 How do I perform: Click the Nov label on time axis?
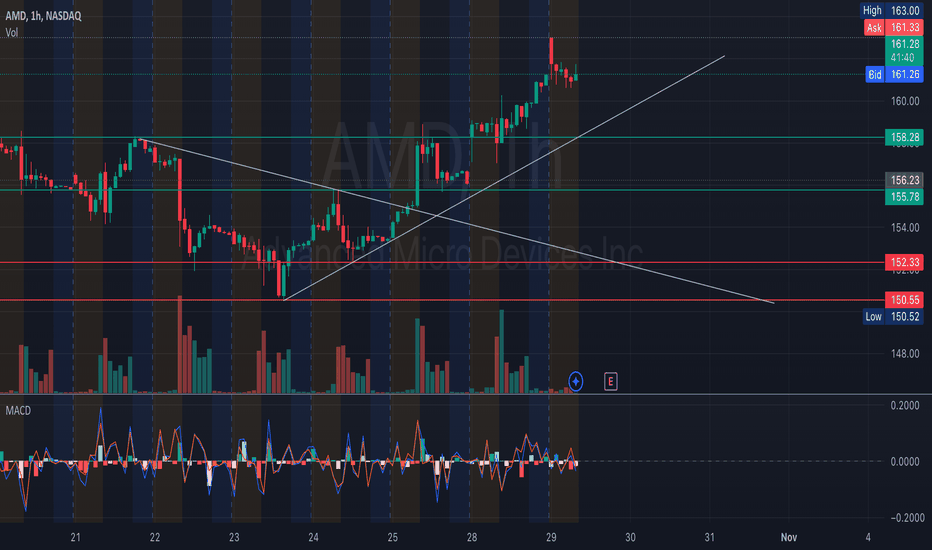click(x=789, y=537)
